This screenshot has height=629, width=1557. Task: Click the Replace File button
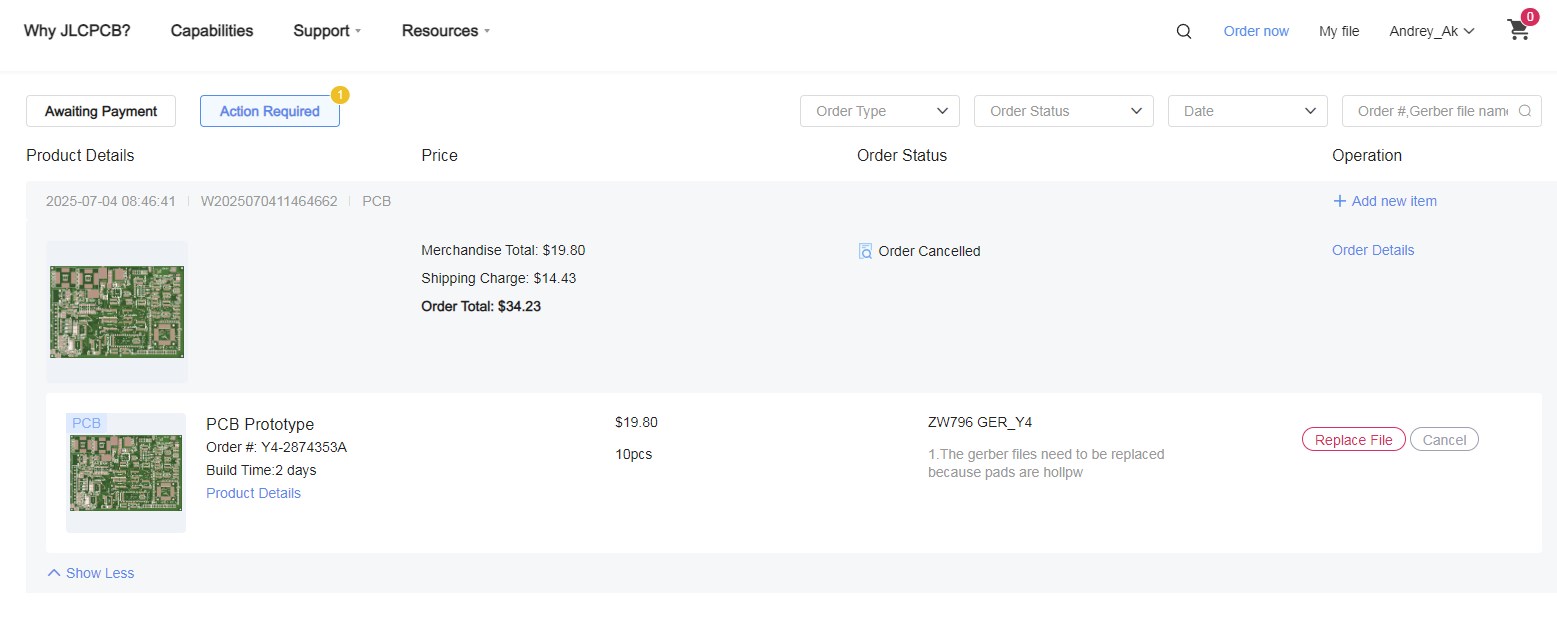1353,440
